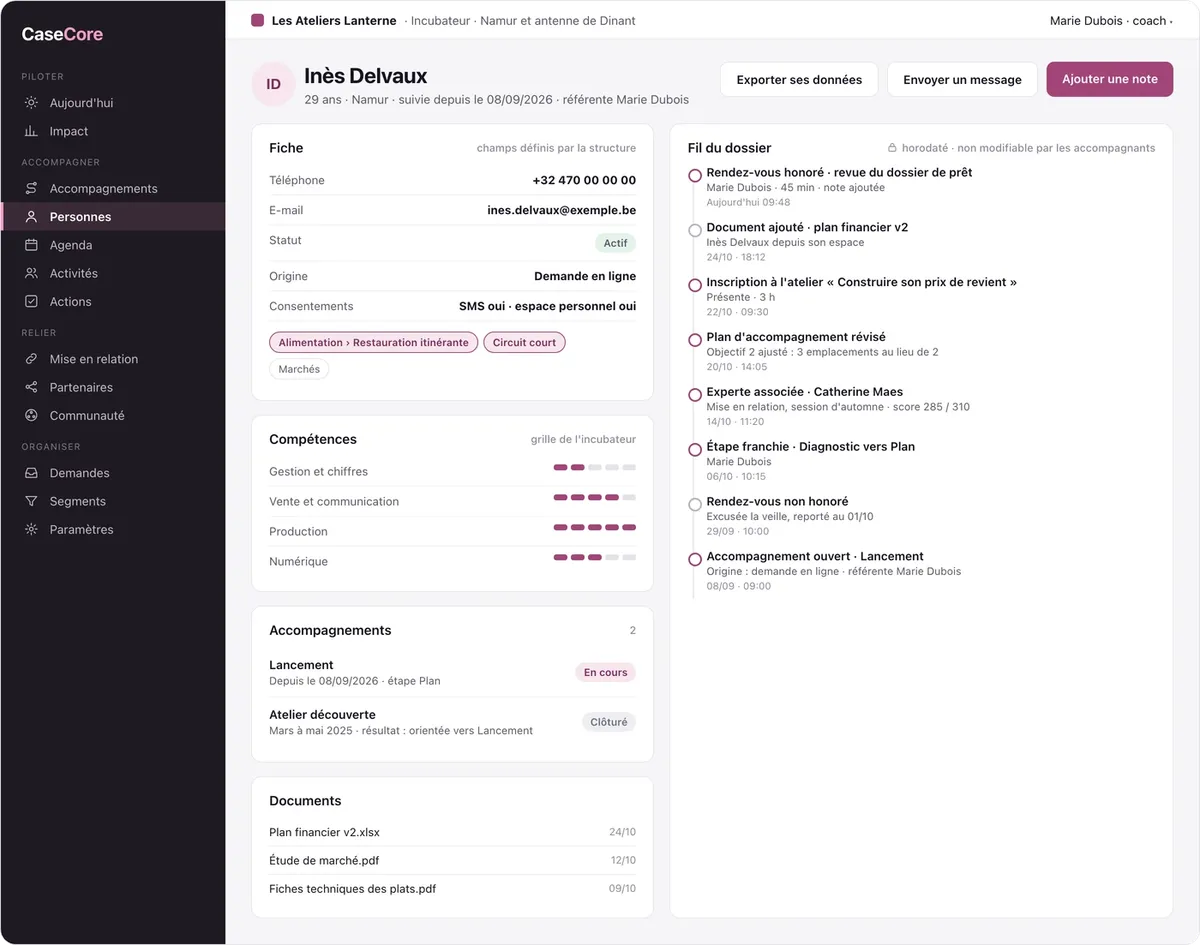Open Demandes in sidebar
Screen dimensions: 1200x945
[113, 473]
